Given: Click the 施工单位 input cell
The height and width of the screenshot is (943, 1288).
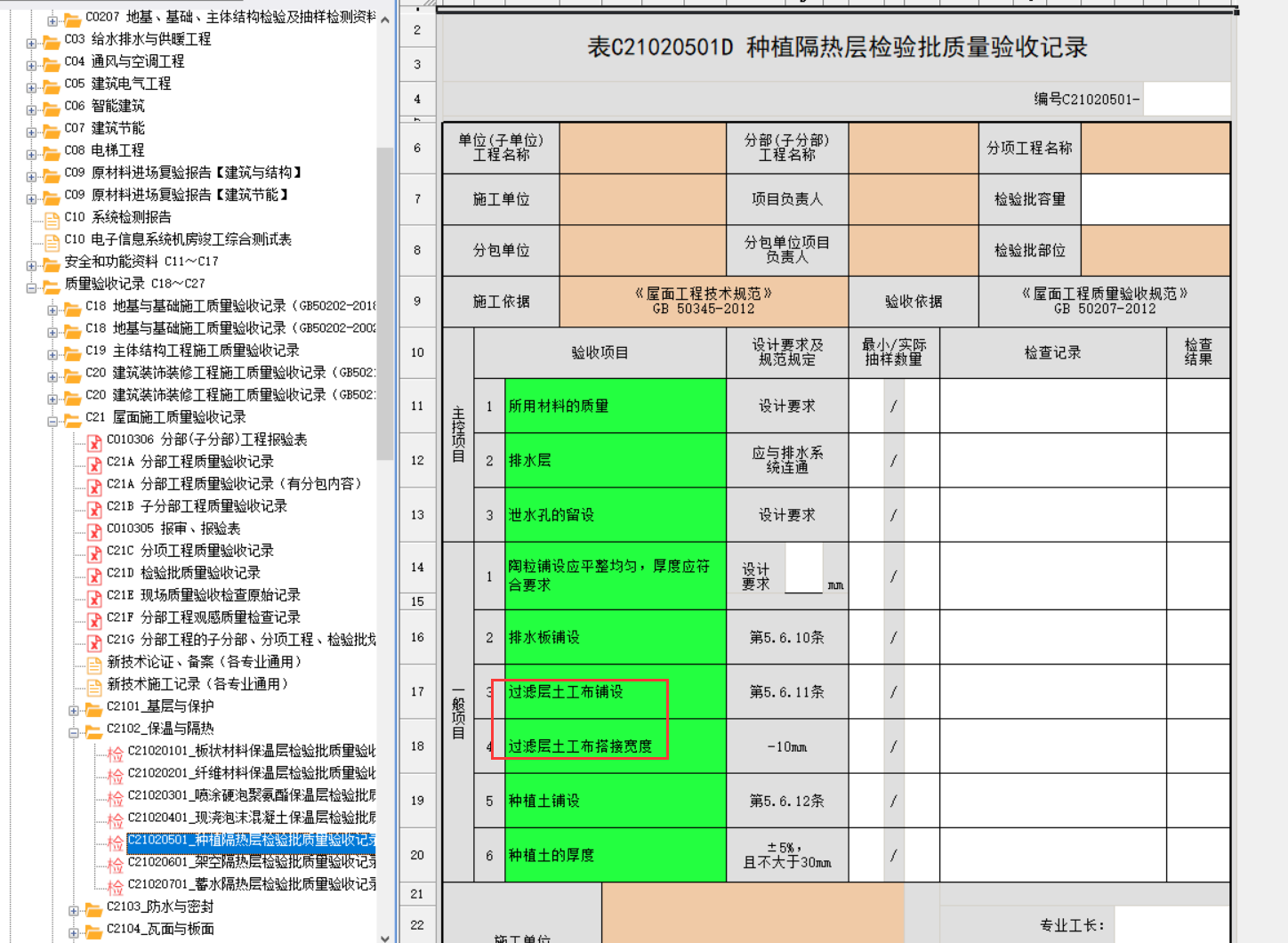Looking at the screenshot, I should [x=643, y=199].
